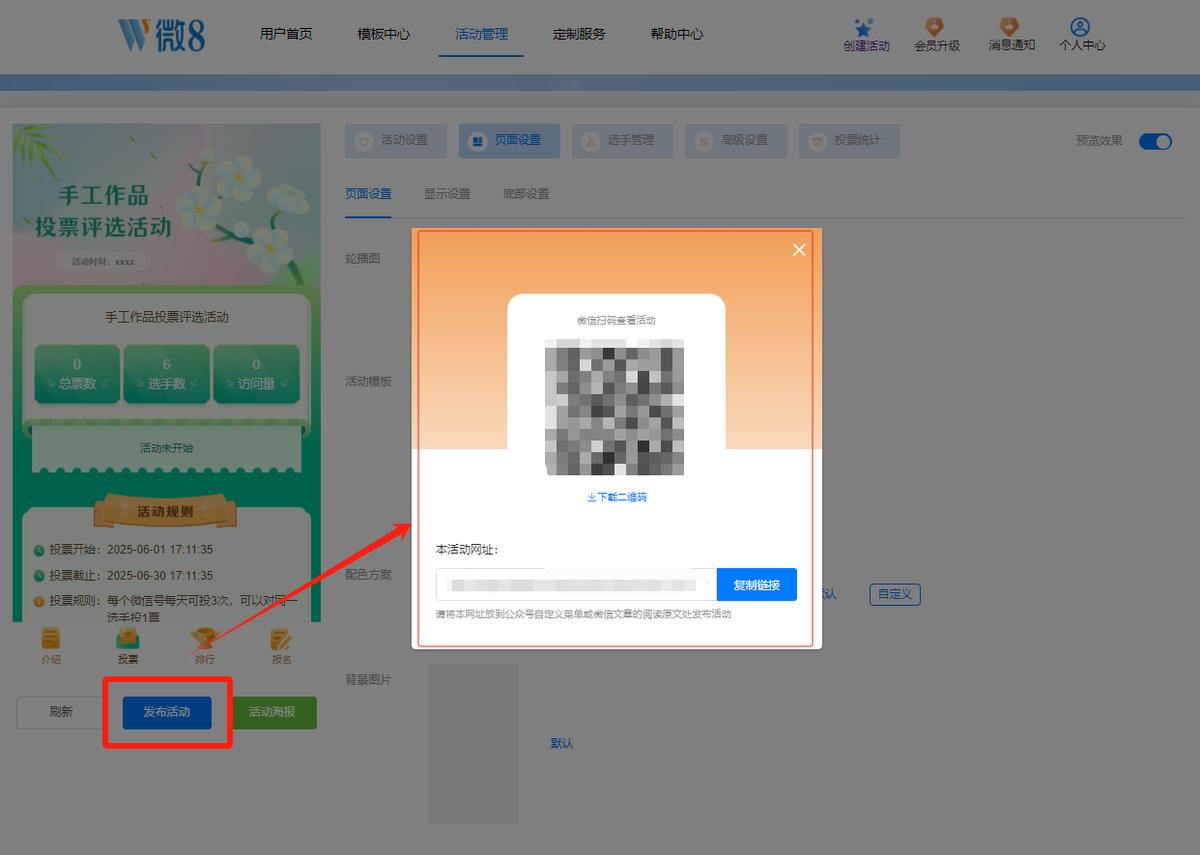1200x855 pixels.
Task: Click 默认 link beside background image
Action: coord(562,744)
